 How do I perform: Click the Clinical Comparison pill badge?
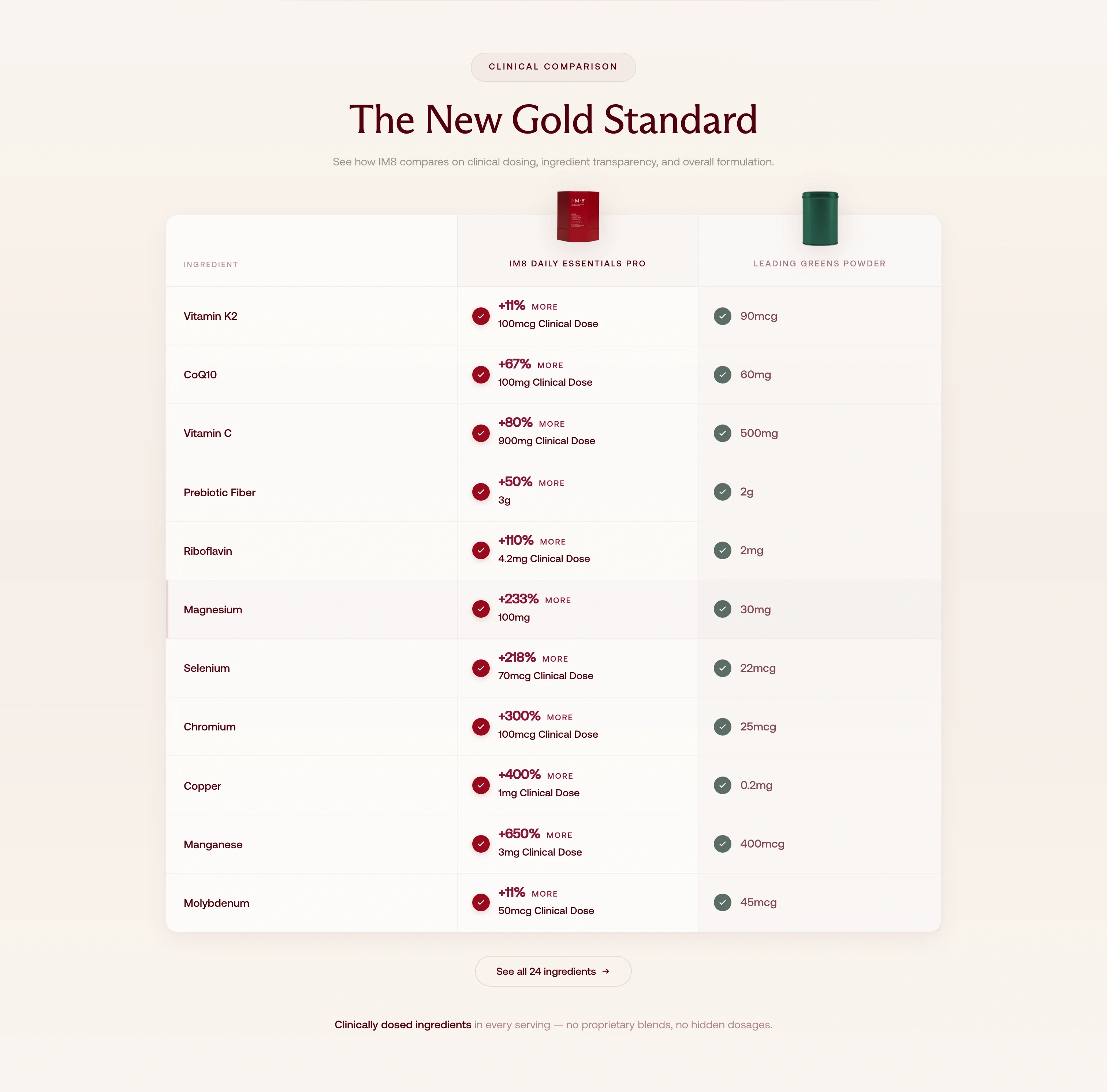coord(553,67)
